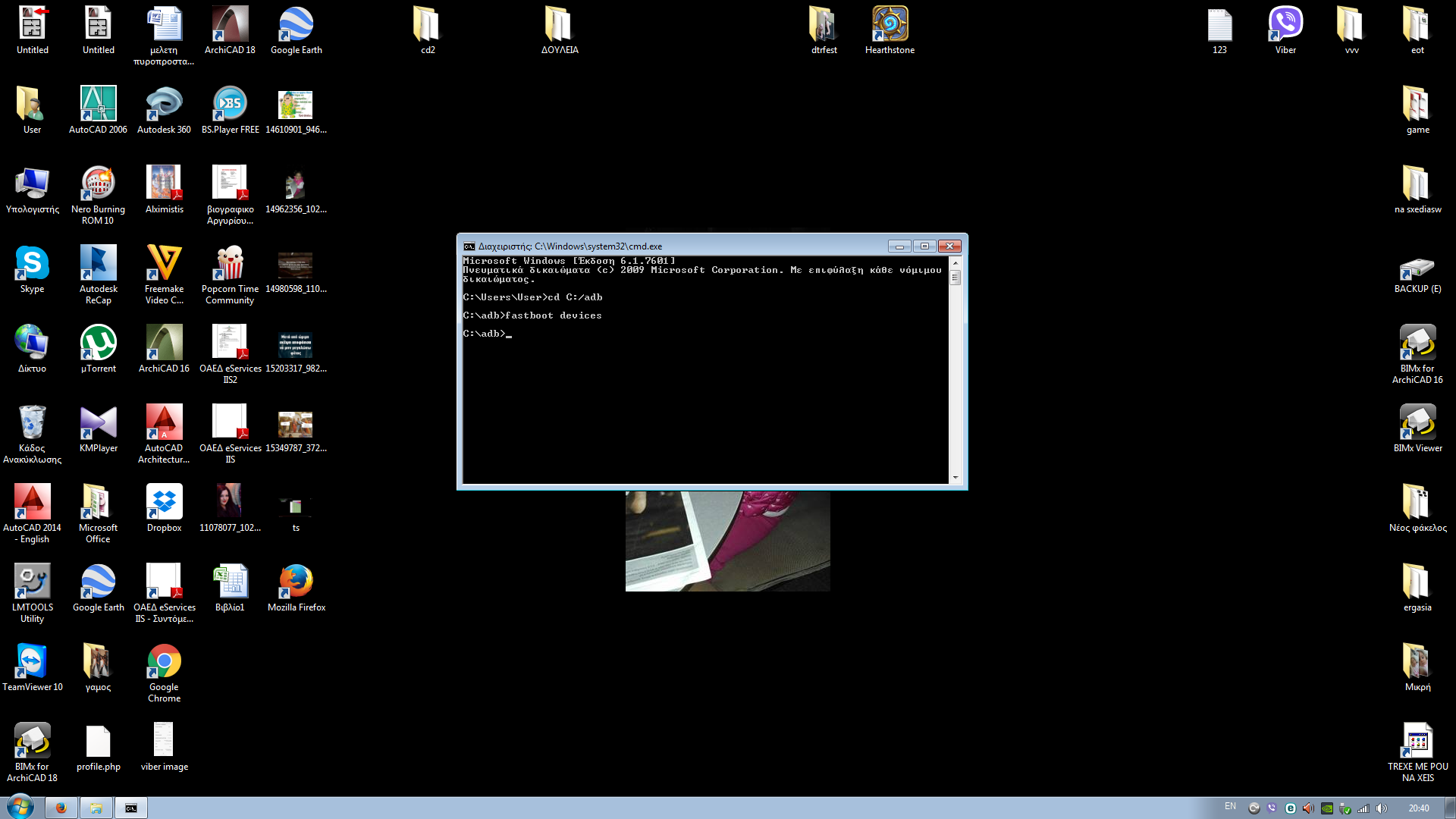Click the Skype desktop shortcut
The image size is (1456, 819).
pos(32,264)
